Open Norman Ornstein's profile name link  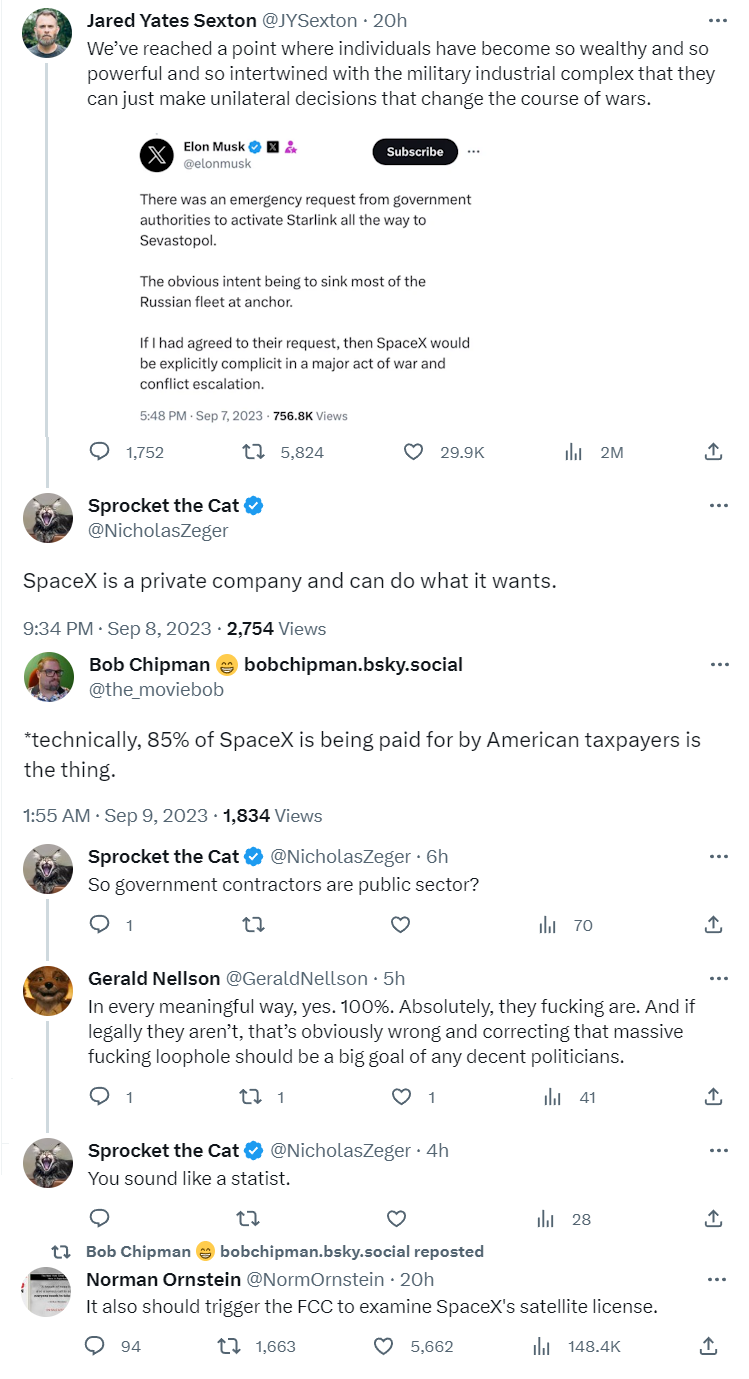click(162, 1279)
